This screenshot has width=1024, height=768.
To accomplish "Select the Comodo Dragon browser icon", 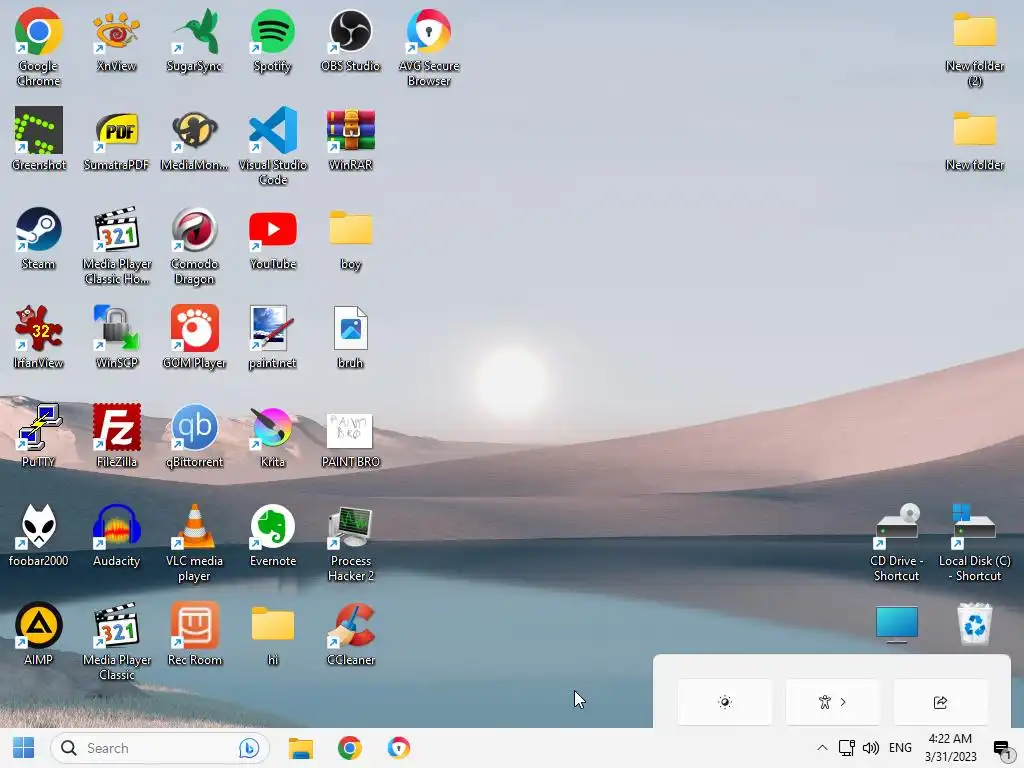I will point(194,245).
